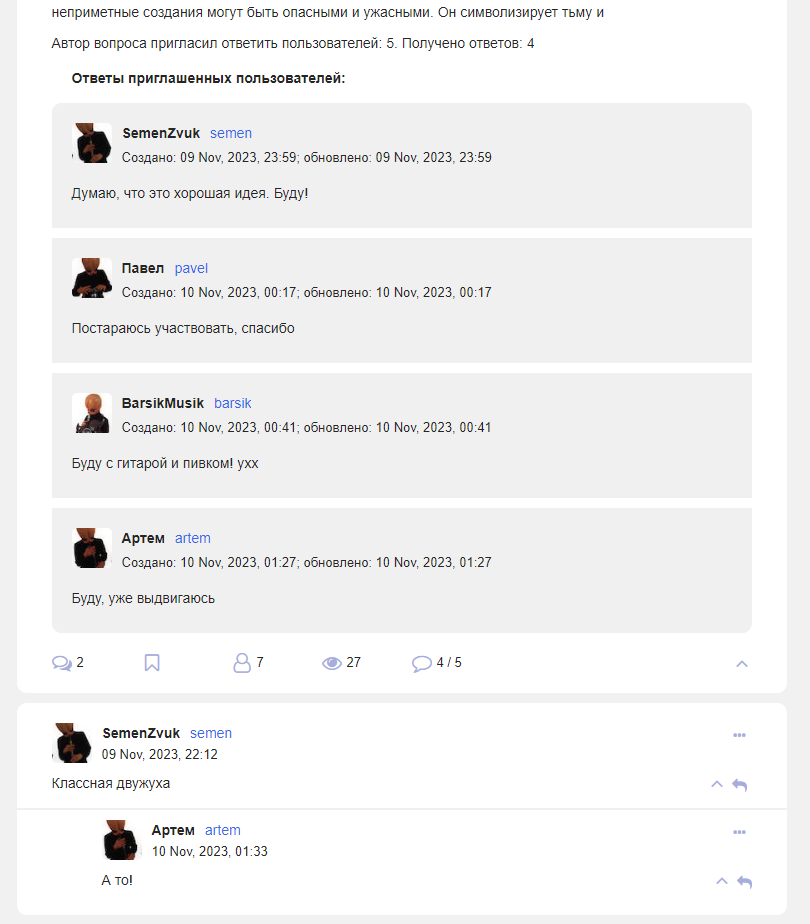Open the 'barsik' username link
810x924 pixels.
(x=233, y=403)
